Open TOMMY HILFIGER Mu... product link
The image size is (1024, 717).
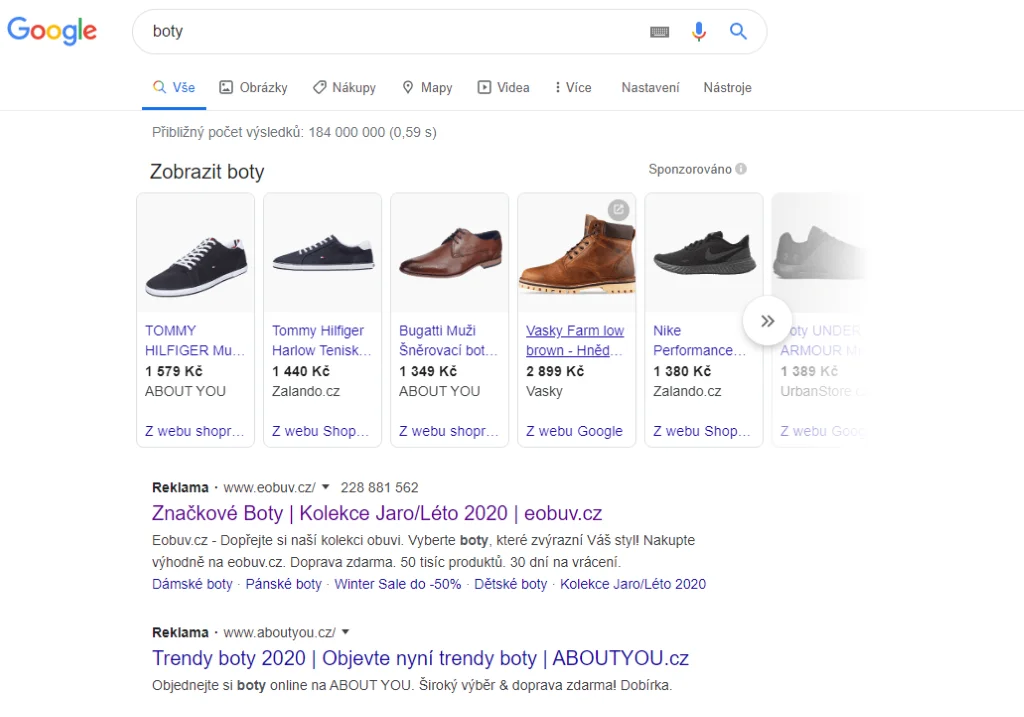(x=195, y=340)
